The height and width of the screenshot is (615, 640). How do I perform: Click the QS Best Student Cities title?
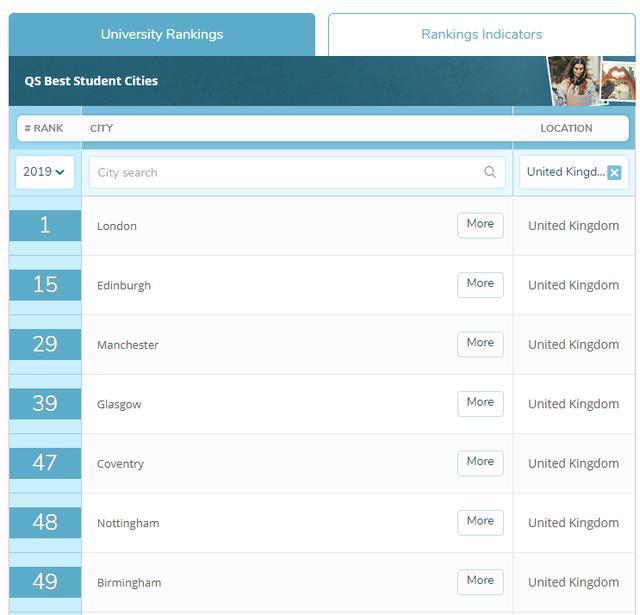[91, 81]
